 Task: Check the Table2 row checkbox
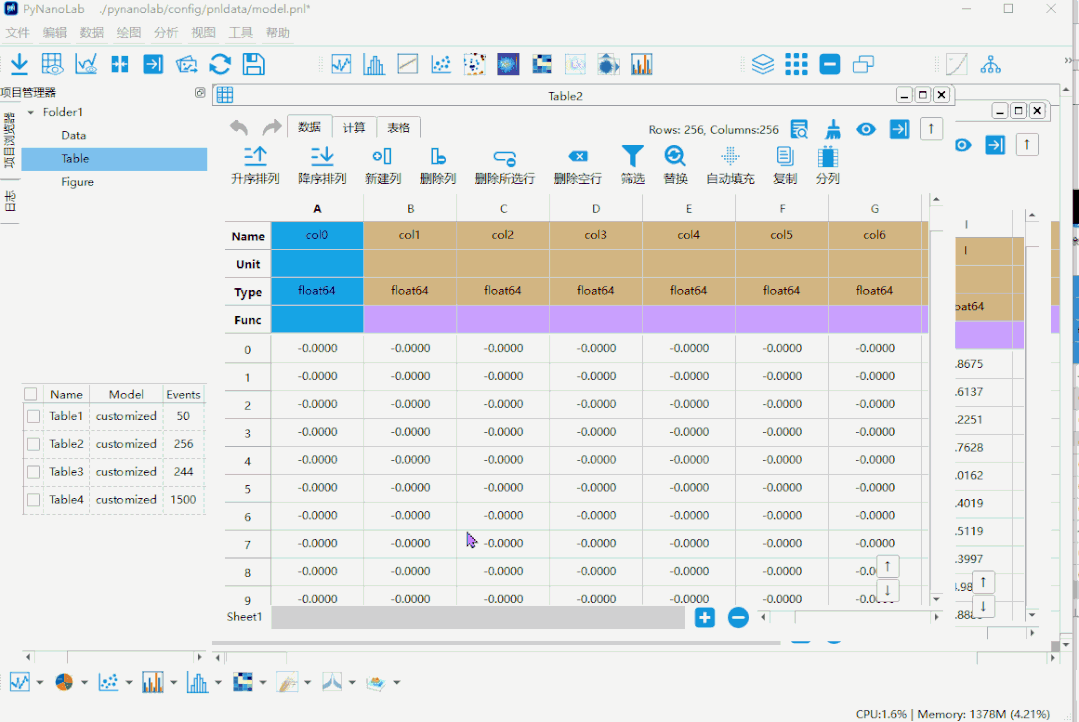click(33, 445)
